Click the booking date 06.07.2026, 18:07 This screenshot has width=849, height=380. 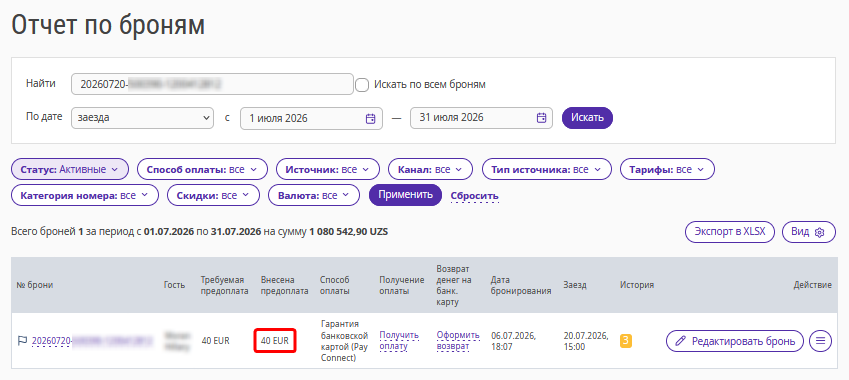pyautogui.click(x=513, y=341)
